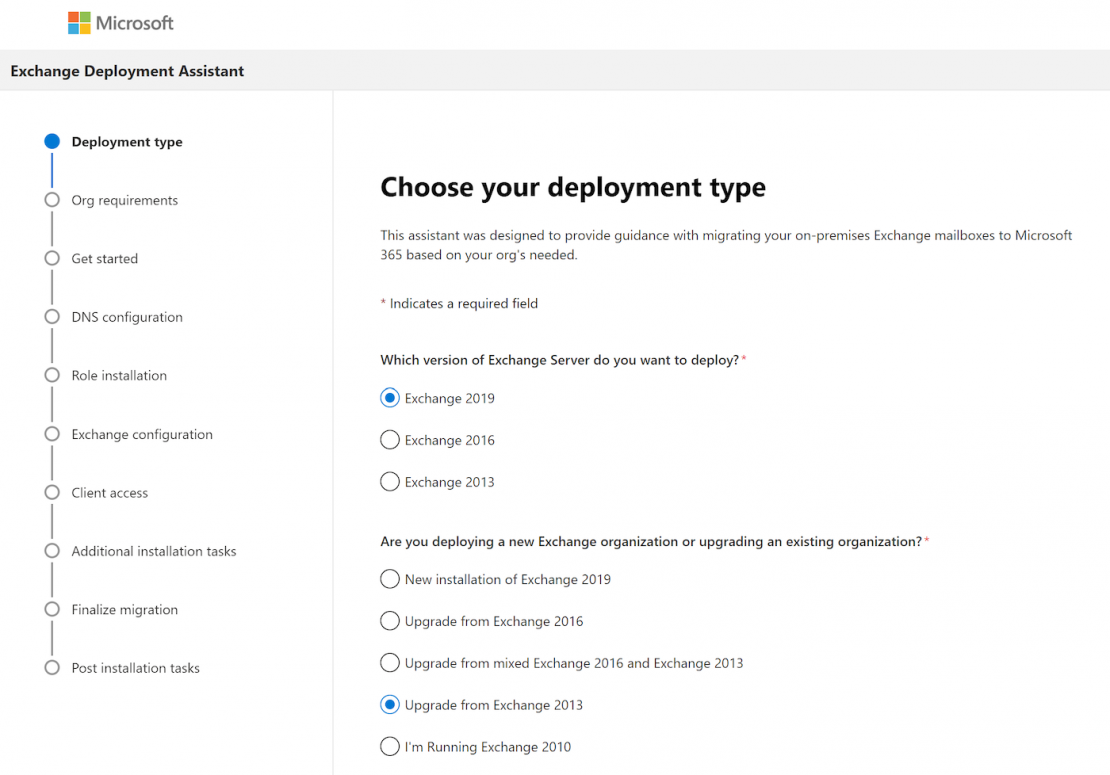Screen dimensions: 1110x775
Task: Open the DNS configuration step
Action: (51, 316)
